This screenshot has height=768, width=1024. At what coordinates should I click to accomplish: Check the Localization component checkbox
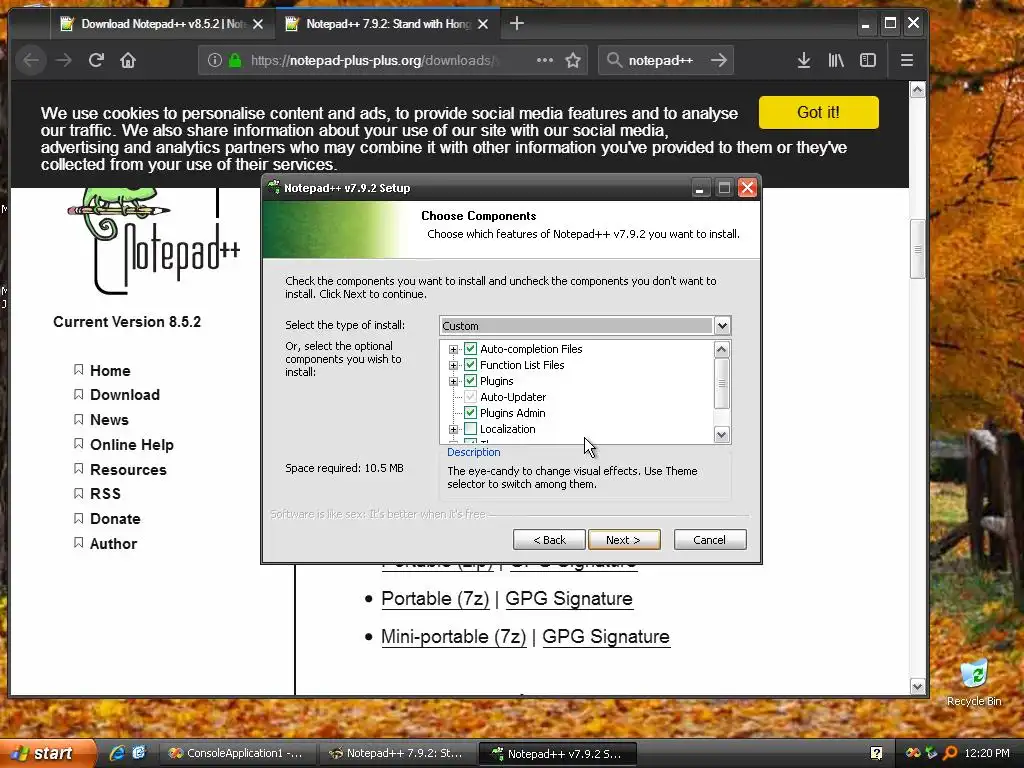470,429
